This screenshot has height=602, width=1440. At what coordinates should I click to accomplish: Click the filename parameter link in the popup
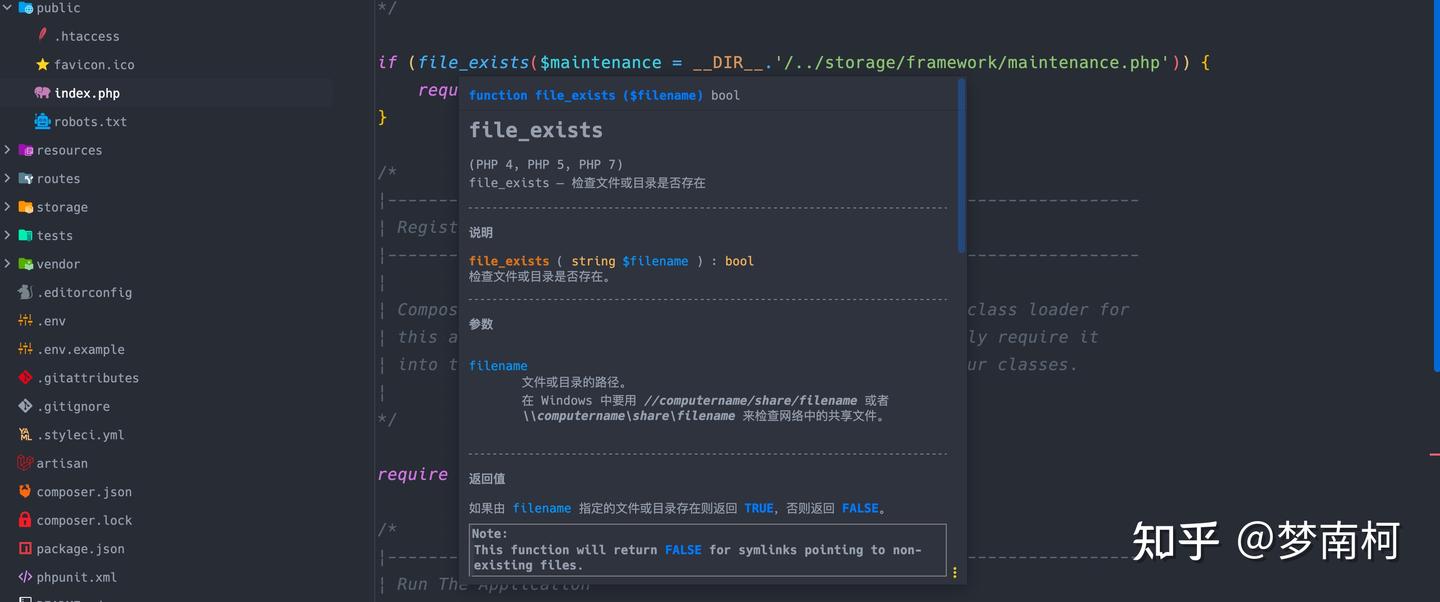point(498,365)
